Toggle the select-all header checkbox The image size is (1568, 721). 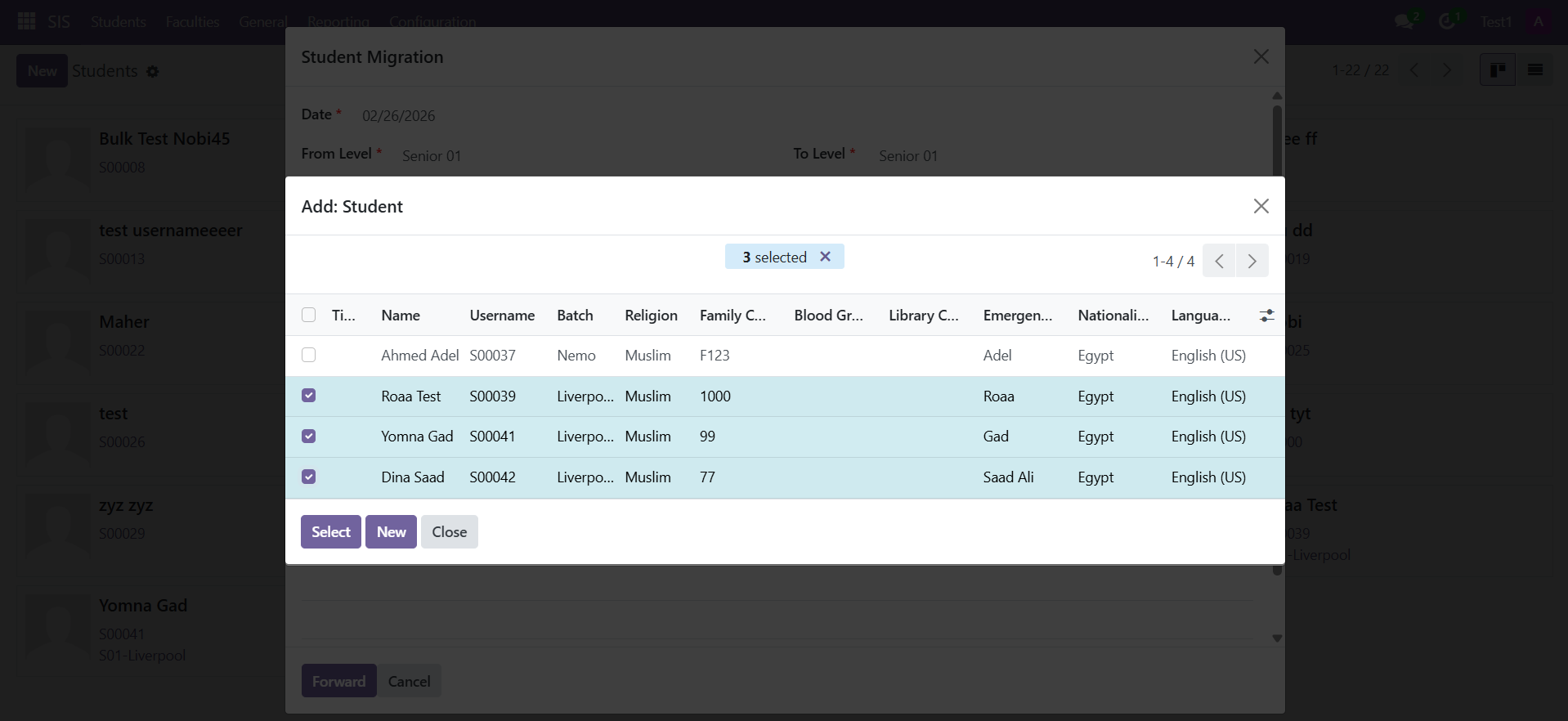308,315
